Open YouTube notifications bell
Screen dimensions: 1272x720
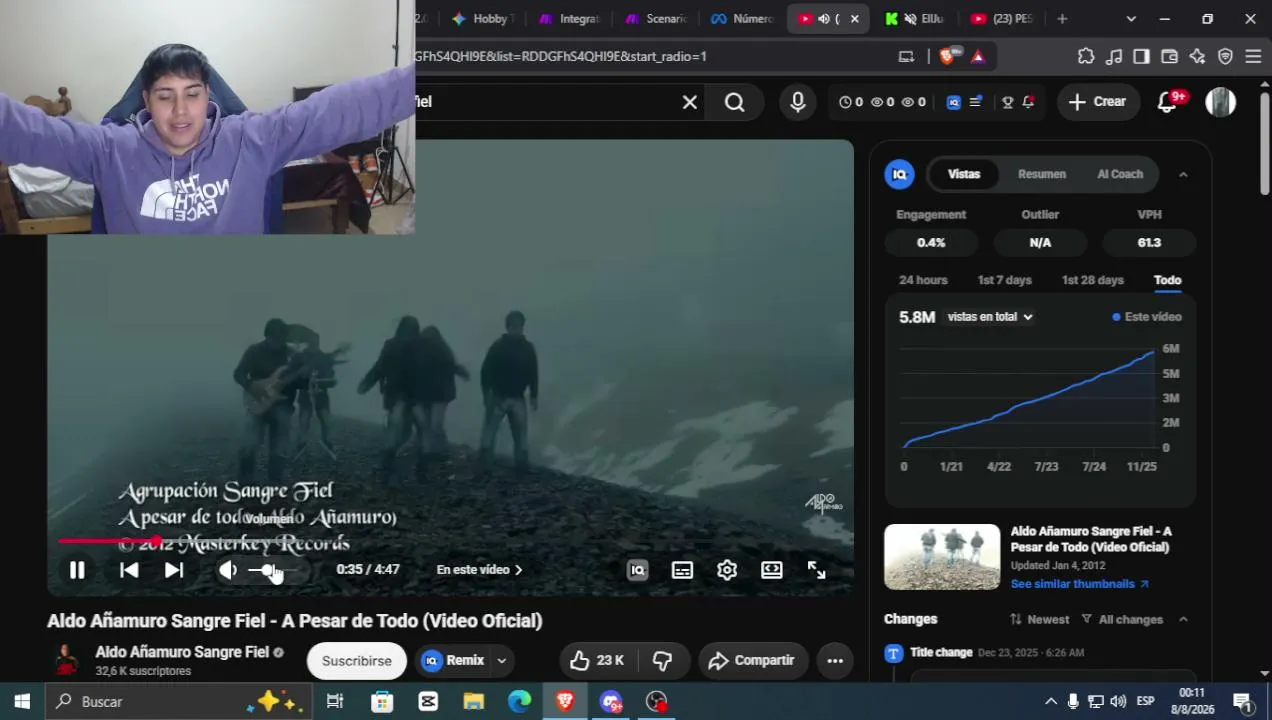click(1167, 102)
